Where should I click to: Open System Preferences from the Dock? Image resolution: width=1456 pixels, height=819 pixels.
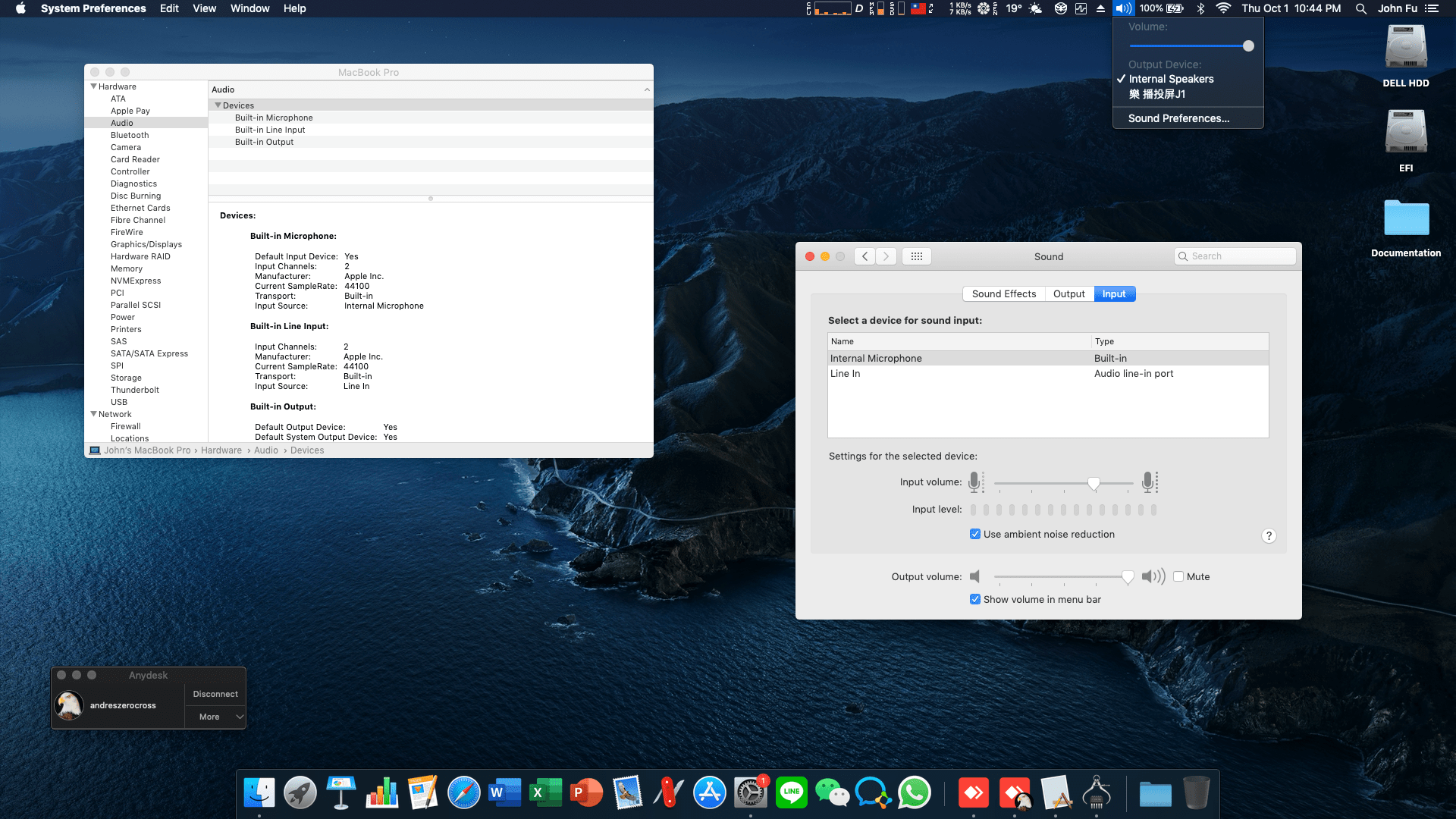pyautogui.click(x=751, y=792)
